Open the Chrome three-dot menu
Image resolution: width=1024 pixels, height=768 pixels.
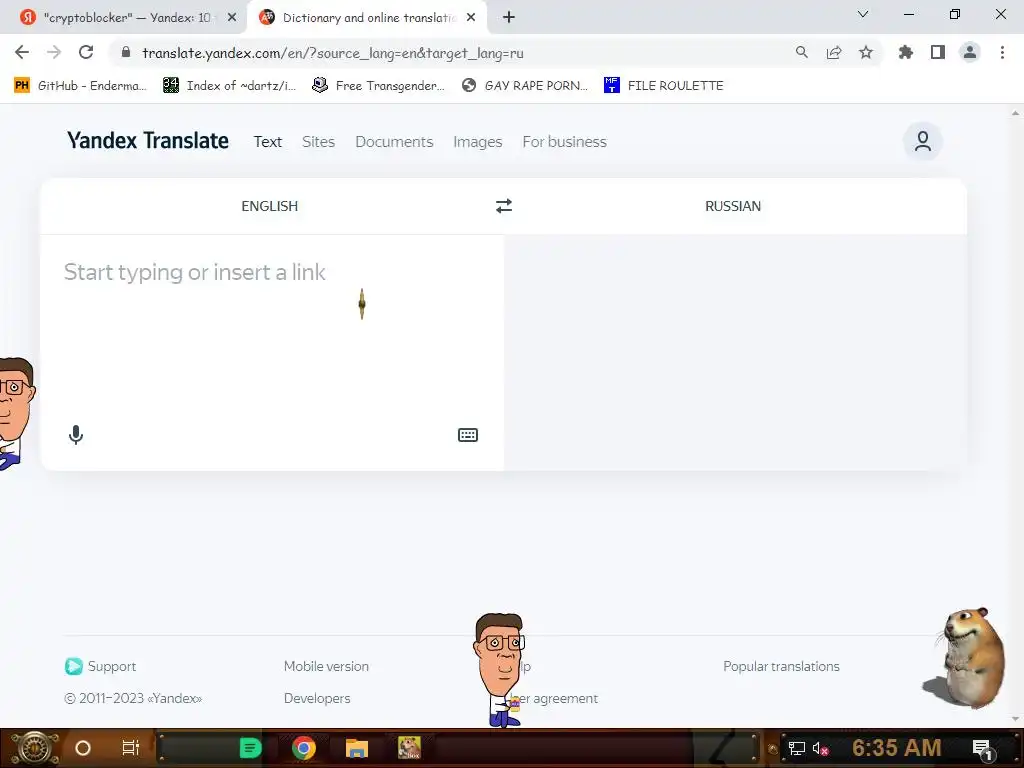point(1002,52)
